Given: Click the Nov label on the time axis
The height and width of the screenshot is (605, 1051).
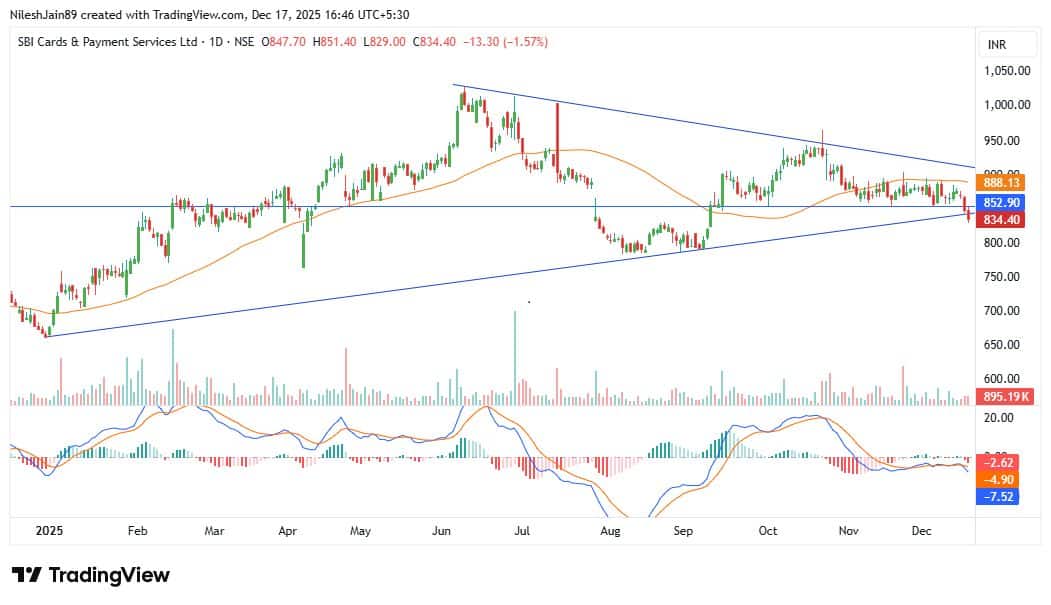Looking at the screenshot, I should click(849, 531).
